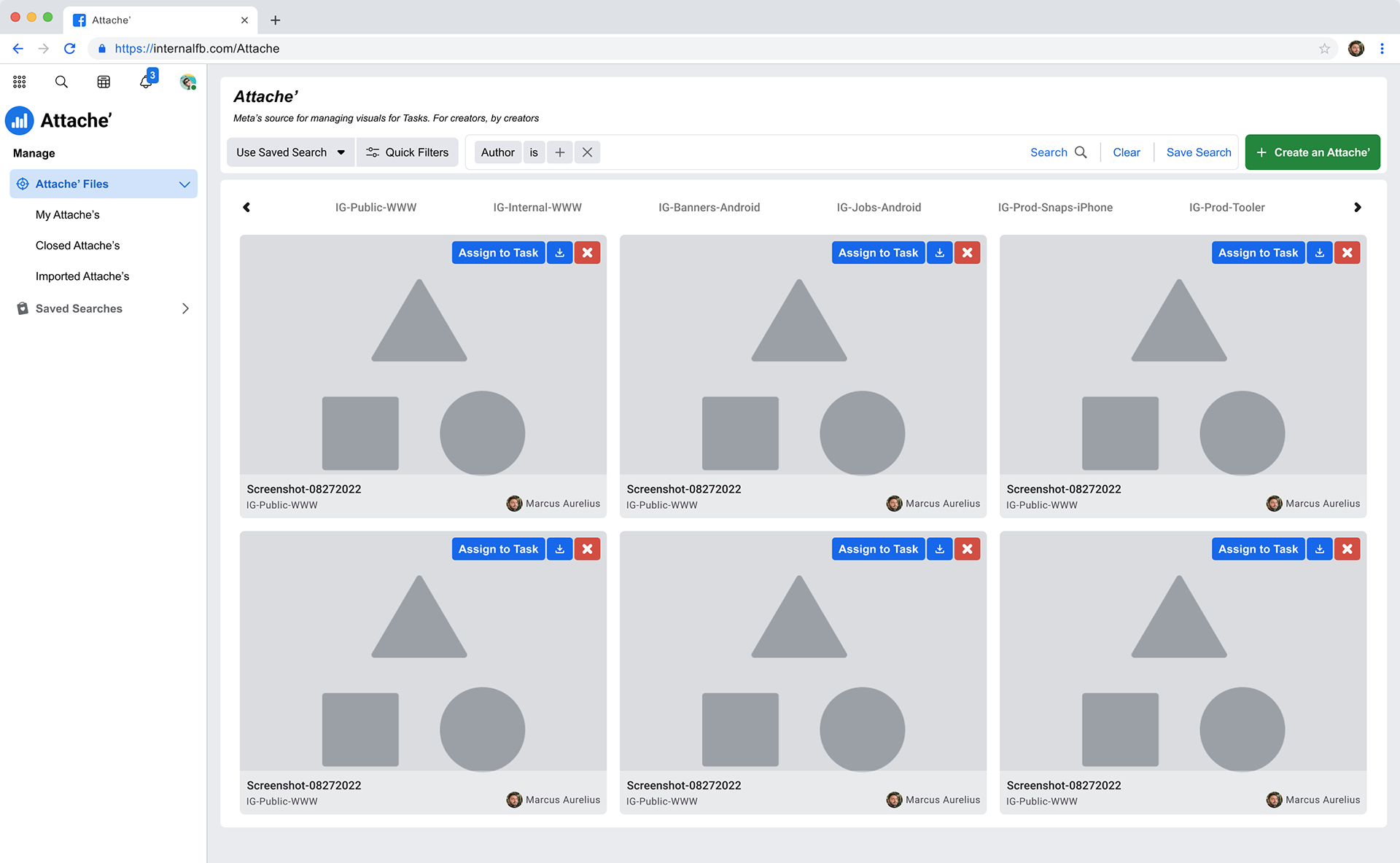The height and width of the screenshot is (863, 1400).
Task: Collapse the Attache' Files section
Action: point(184,184)
